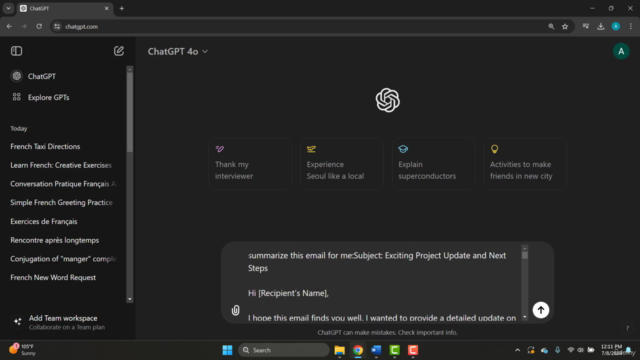Send the message with the up arrow button
Screen dimensions: 640x360
pos(540,310)
